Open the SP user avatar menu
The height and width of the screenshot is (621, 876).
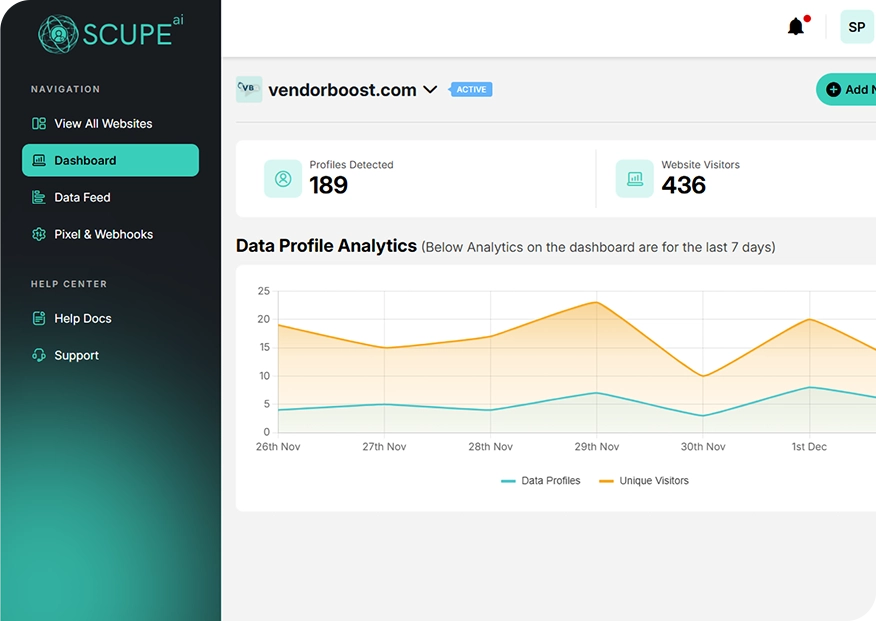(856, 27)
